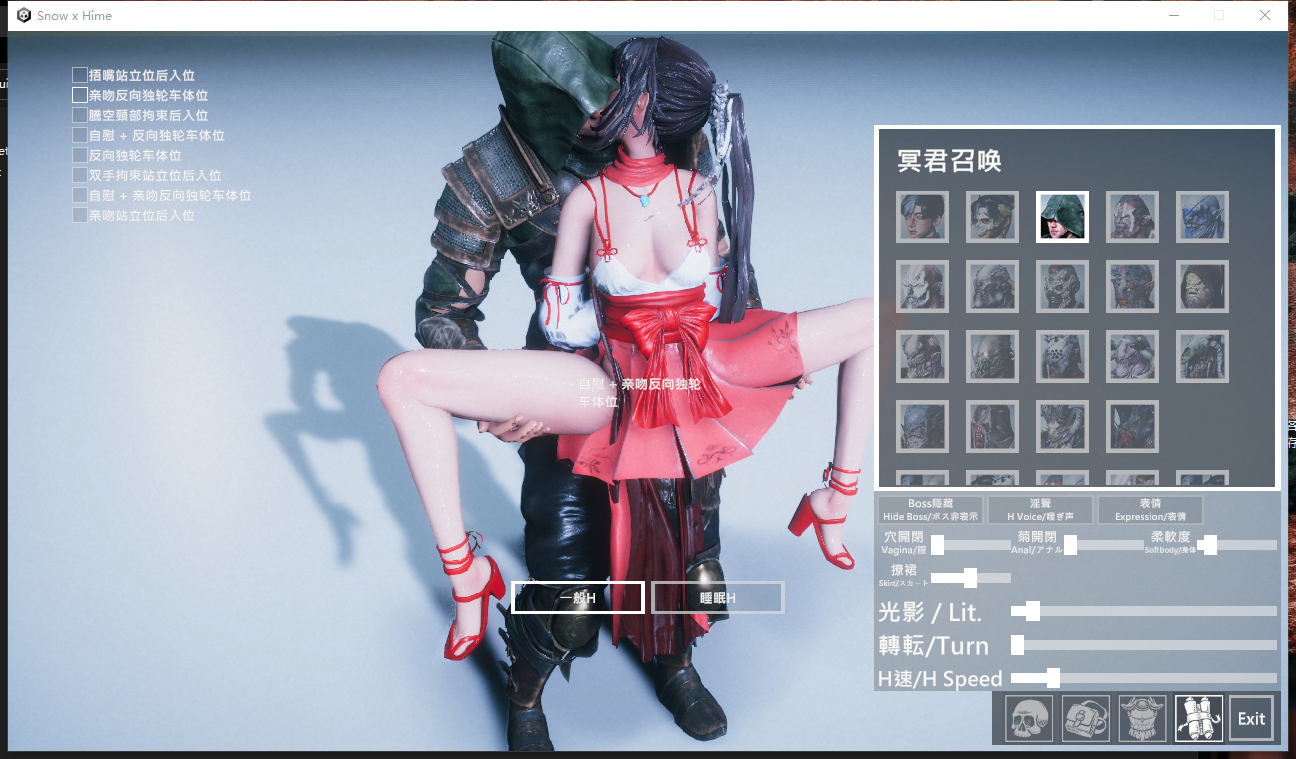This screenshot has width=1296, height=759.
Task: Tick the first checkbox in pose list
Action: [80, 75]
